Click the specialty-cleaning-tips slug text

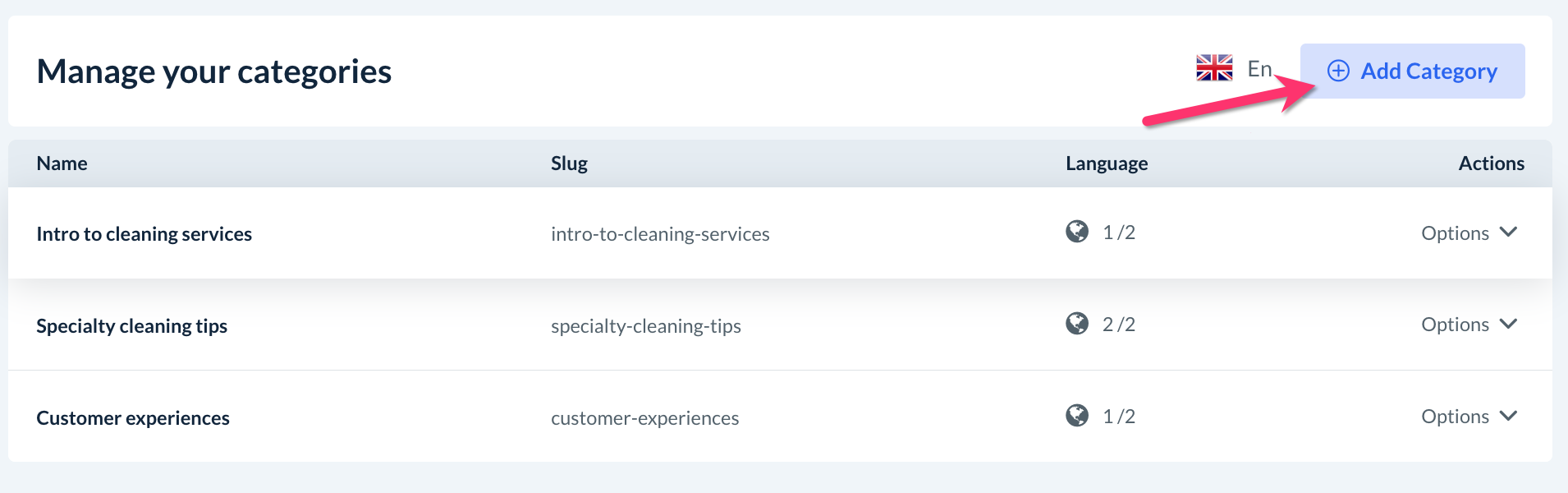point(646,326)
